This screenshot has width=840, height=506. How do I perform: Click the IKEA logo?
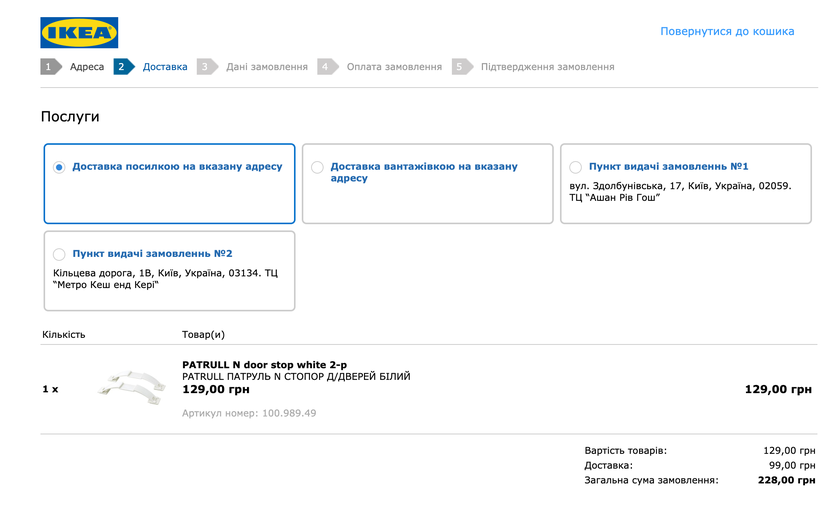tap(79, 32)
